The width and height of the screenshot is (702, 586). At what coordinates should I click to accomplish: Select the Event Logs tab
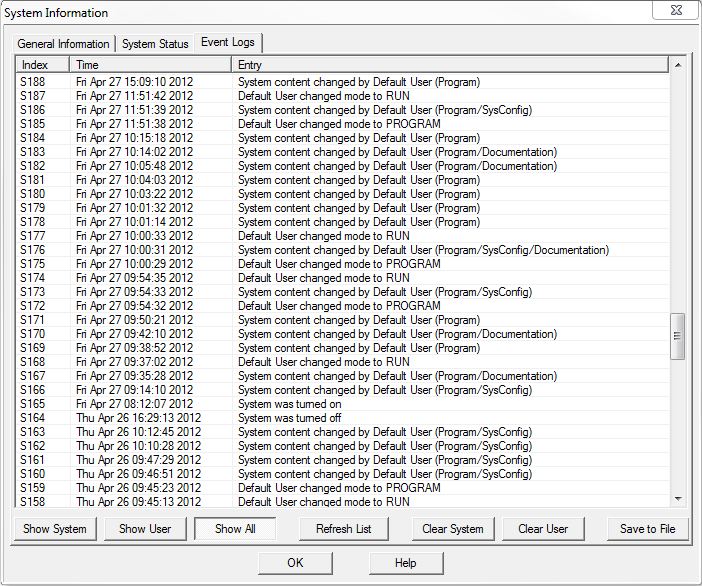[228, 43]
